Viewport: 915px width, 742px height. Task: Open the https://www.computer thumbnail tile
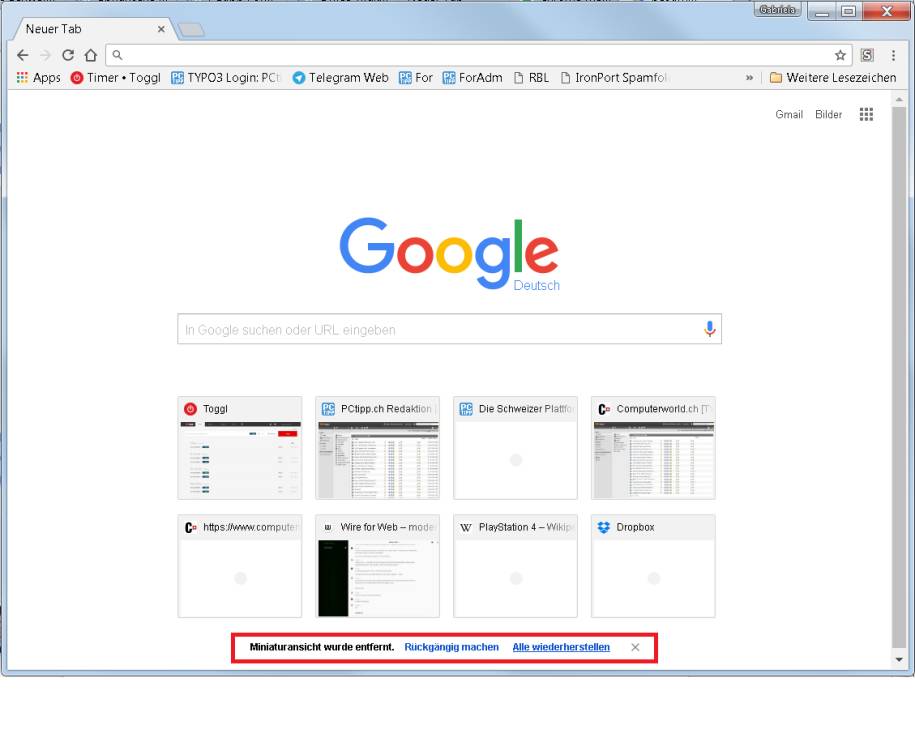pos(240,566)
